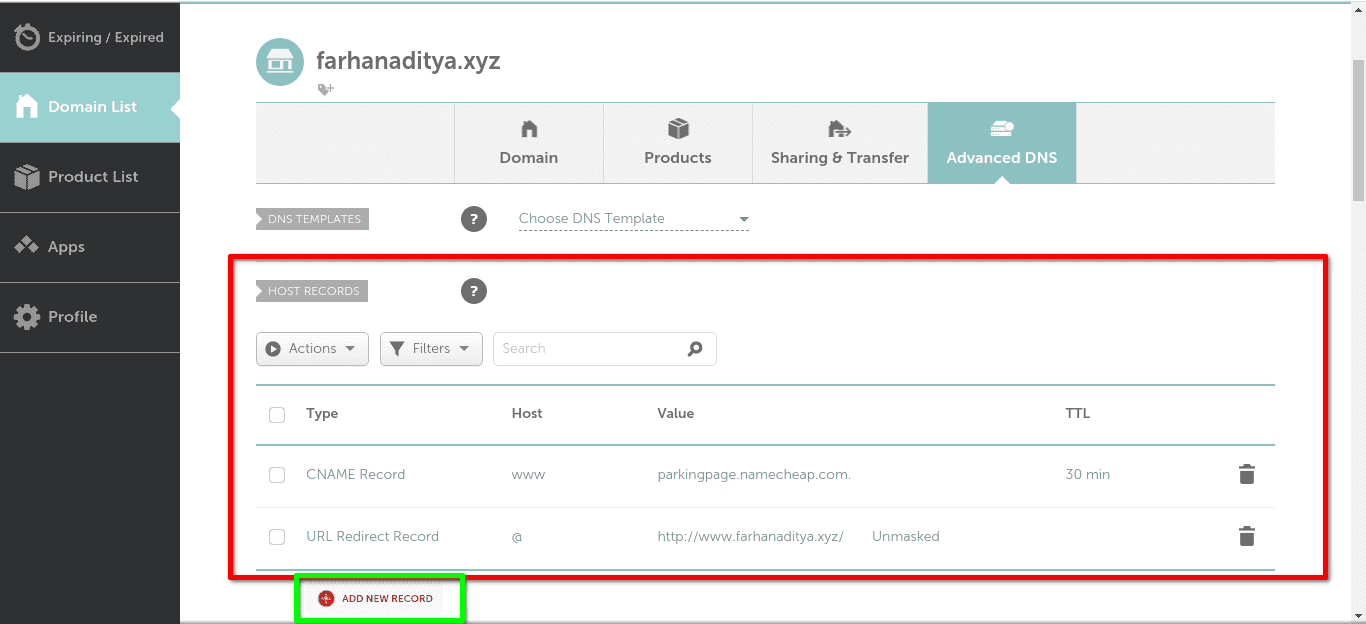Select the CNAME Record checkbox
1366x624 pixels.
click(277, 475)
